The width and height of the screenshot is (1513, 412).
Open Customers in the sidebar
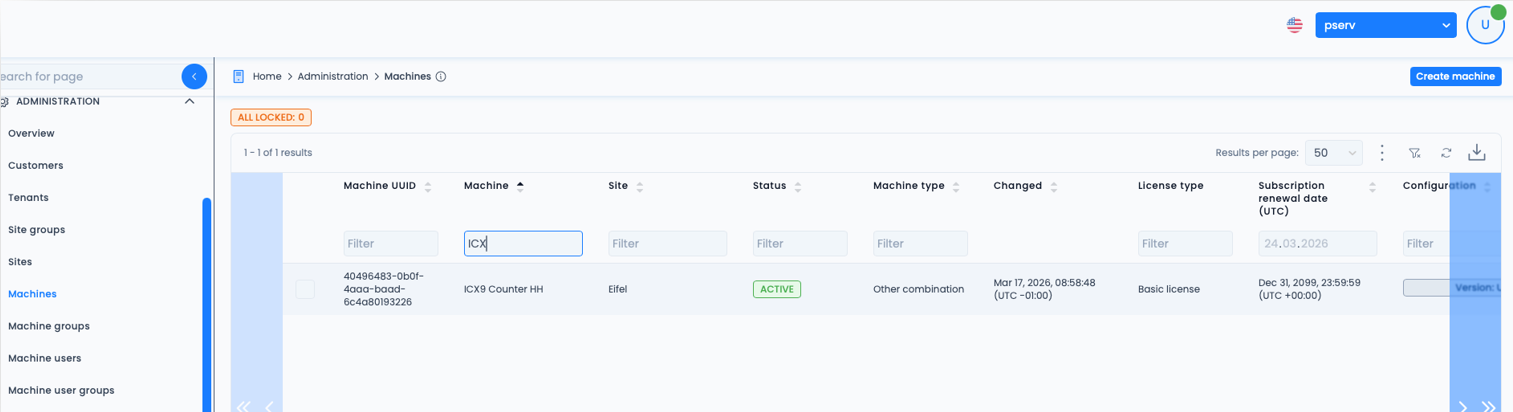pyautogui.click(x=35, y=165)
